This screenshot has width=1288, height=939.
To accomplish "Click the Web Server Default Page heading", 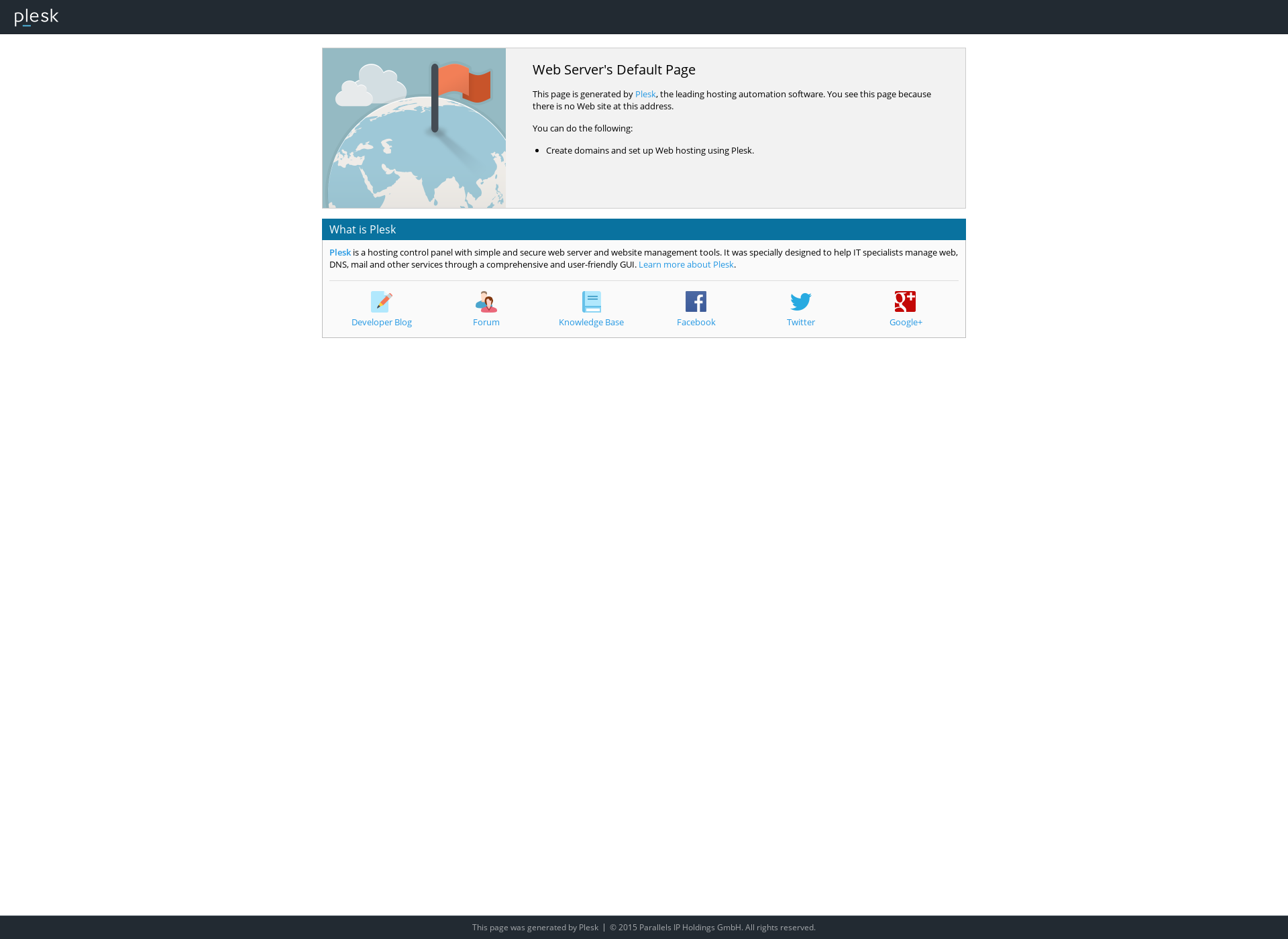I will click(614, 69).
